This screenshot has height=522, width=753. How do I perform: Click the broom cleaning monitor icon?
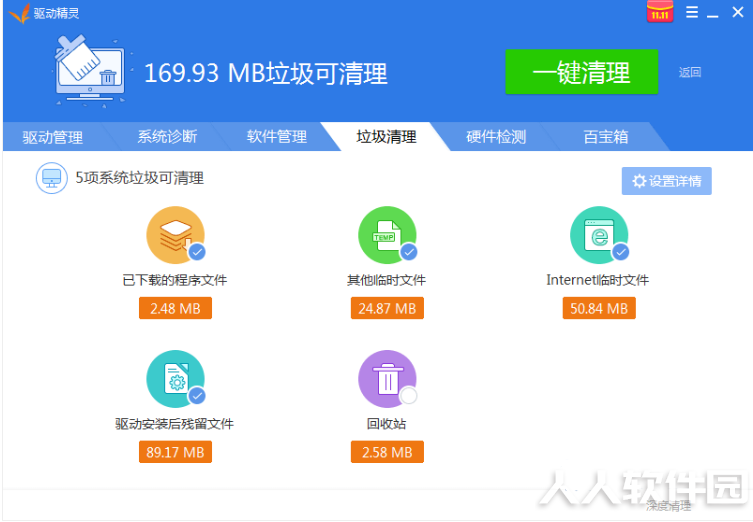click(x=90, y=71)
